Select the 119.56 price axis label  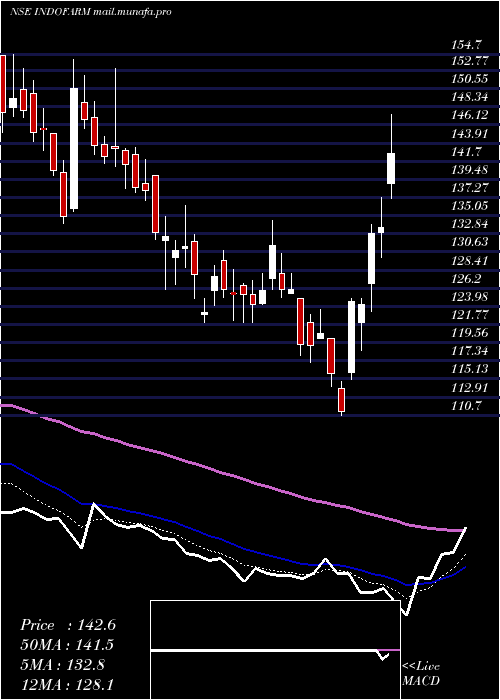click(470, 333)
